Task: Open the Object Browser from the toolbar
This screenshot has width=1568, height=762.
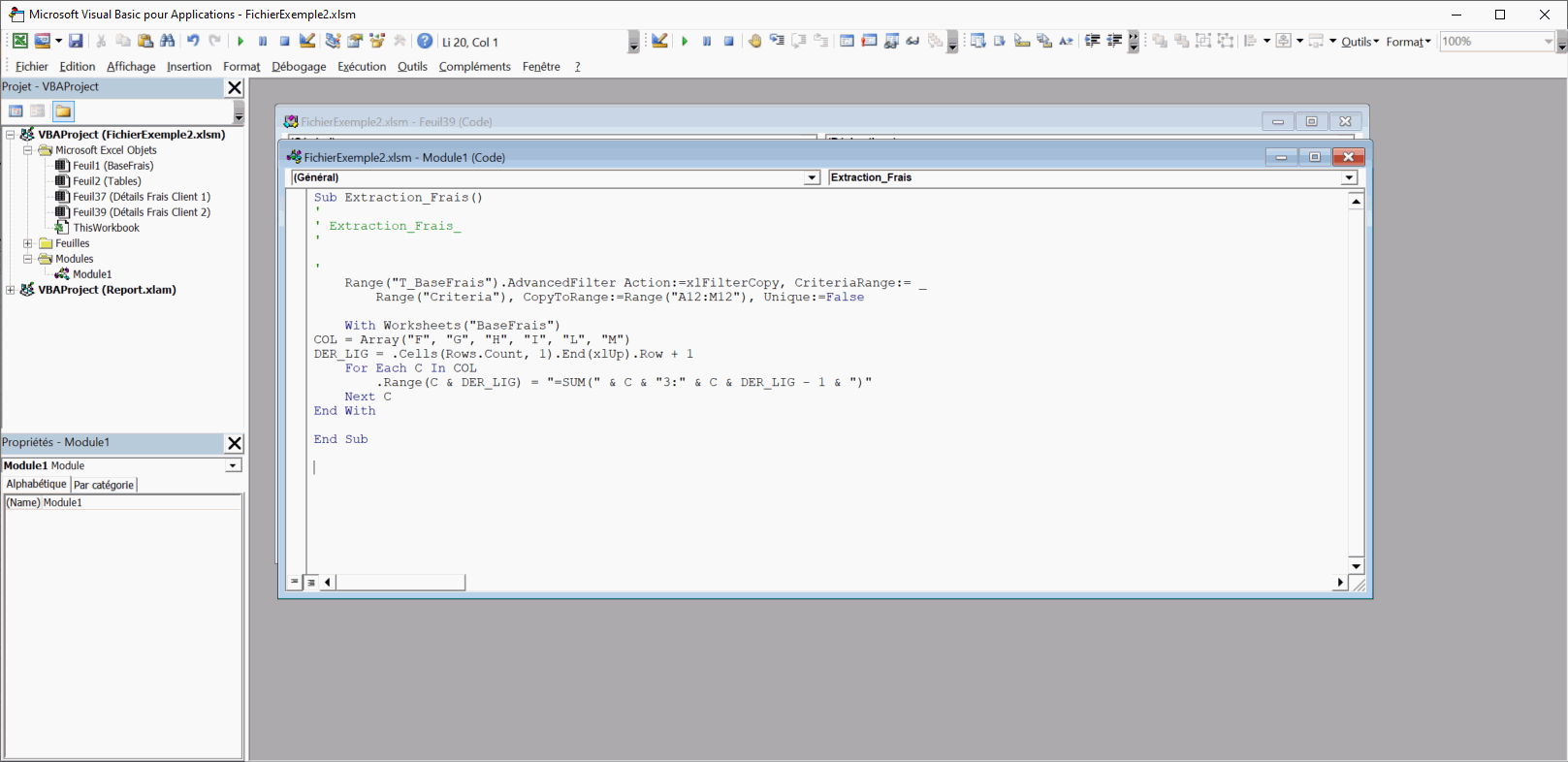Action: (377, 41)
